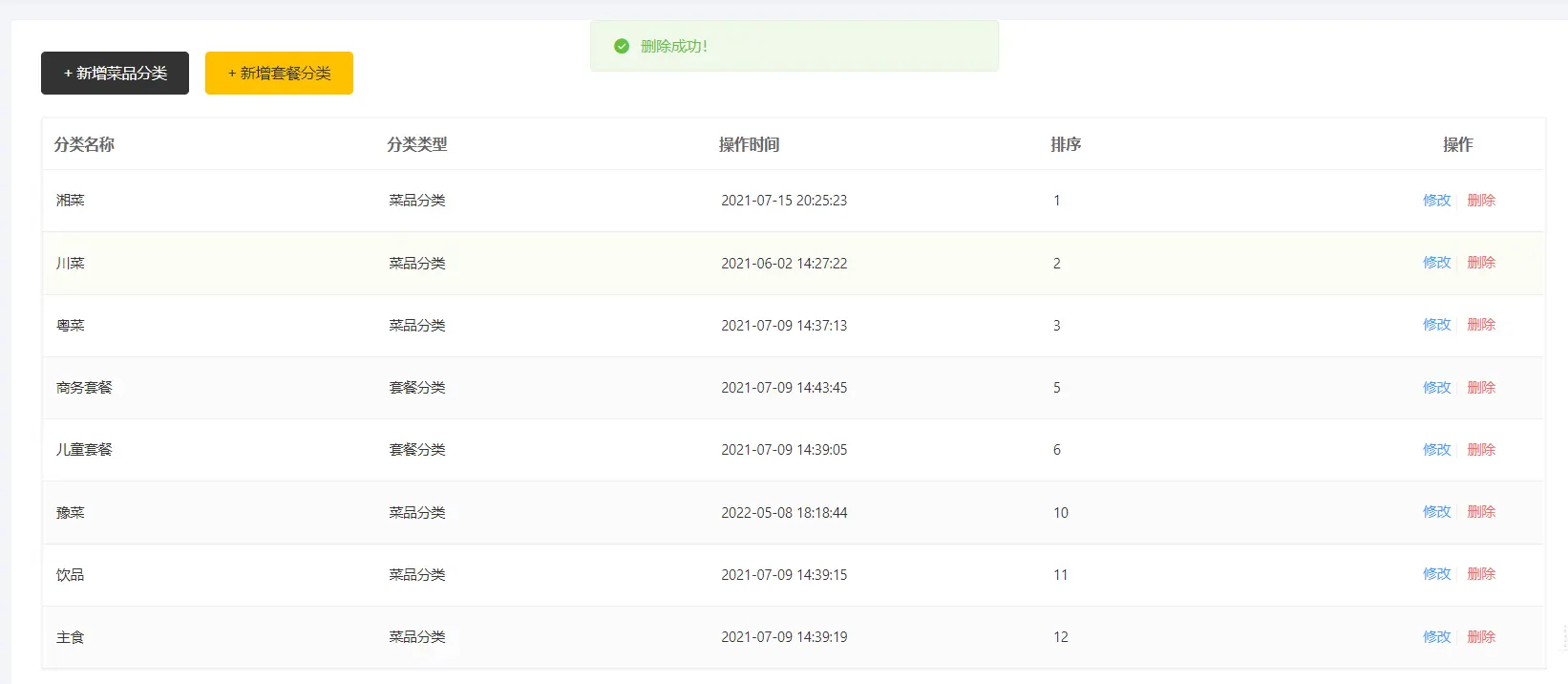Screen dimensions: 1568x684
Task: Delete the 湘菜 category row
Action: [x=1481, y=200]
